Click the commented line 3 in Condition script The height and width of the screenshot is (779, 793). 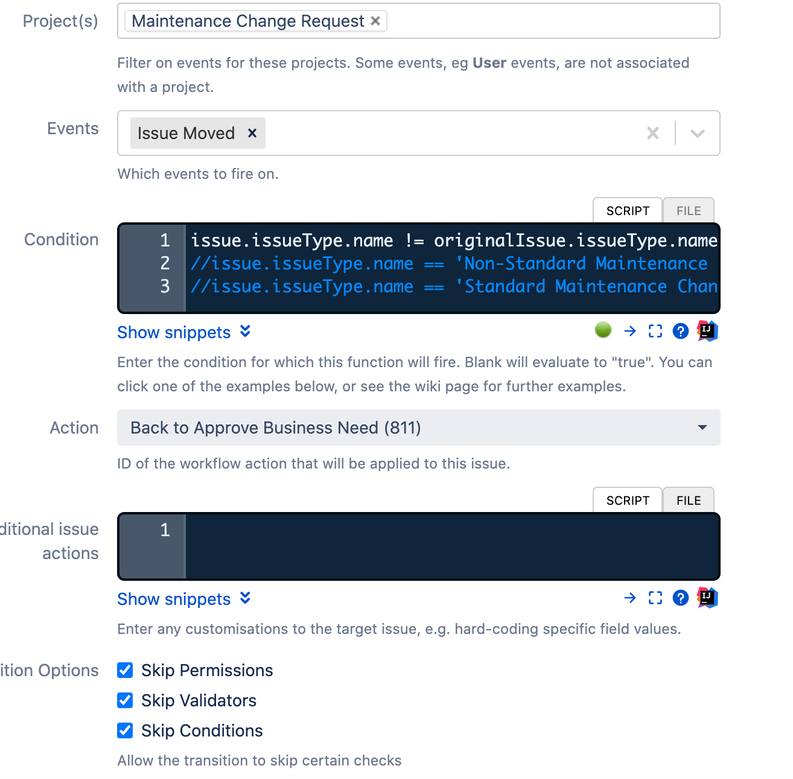454,287
